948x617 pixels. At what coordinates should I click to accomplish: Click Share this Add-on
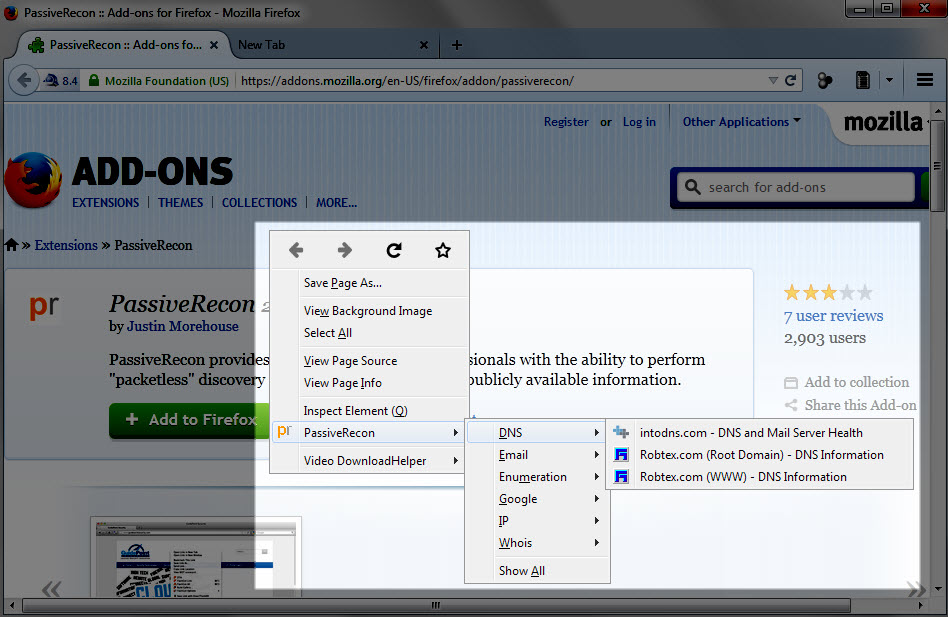[x=850, y=405]
